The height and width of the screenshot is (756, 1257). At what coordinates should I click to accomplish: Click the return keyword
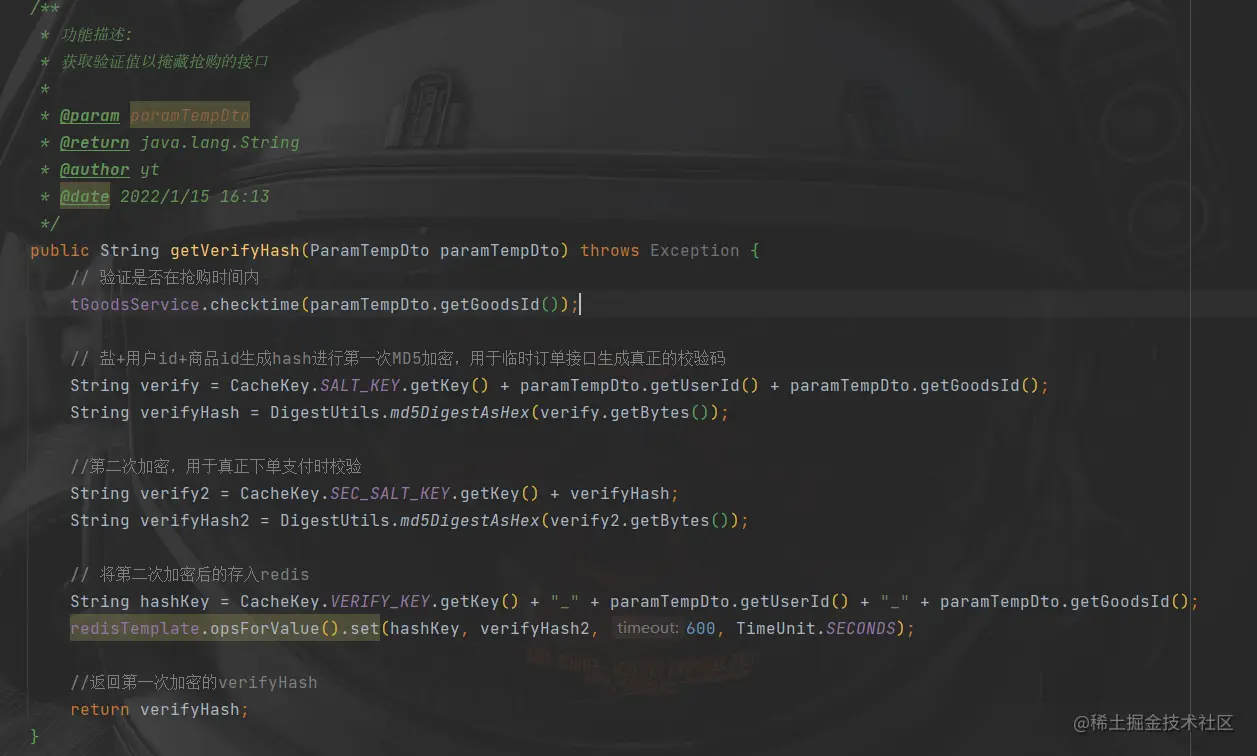pos(100,710)
